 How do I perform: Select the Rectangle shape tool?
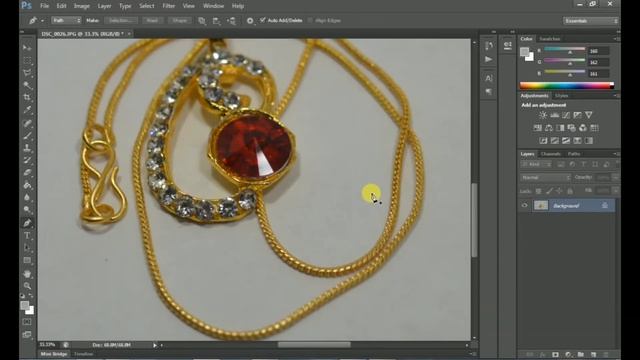coord(27,260)
